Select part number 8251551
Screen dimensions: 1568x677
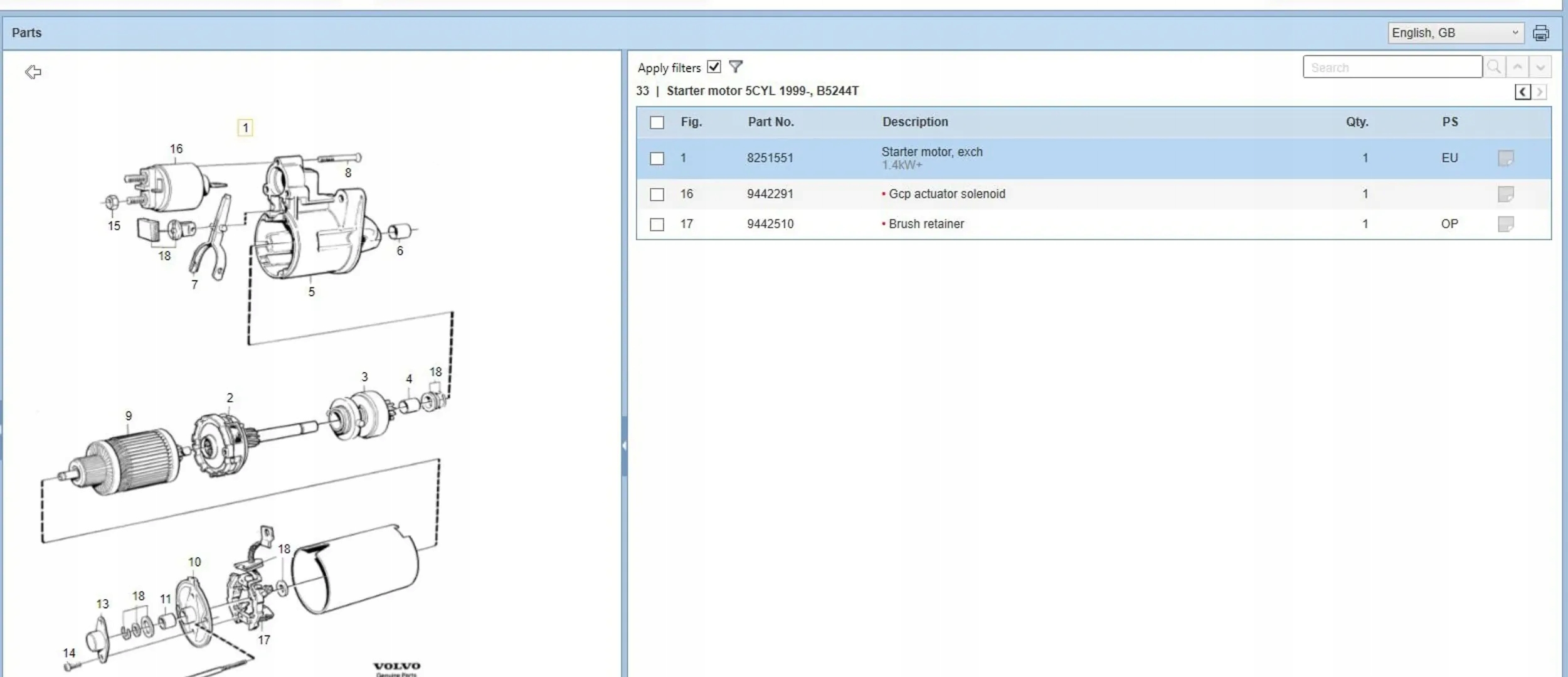770,158
